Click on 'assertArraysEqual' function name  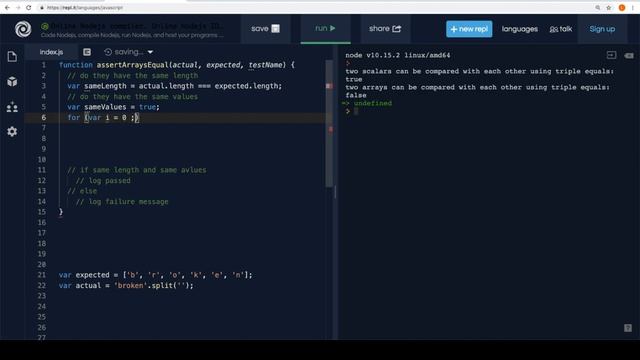click(133, 65)
